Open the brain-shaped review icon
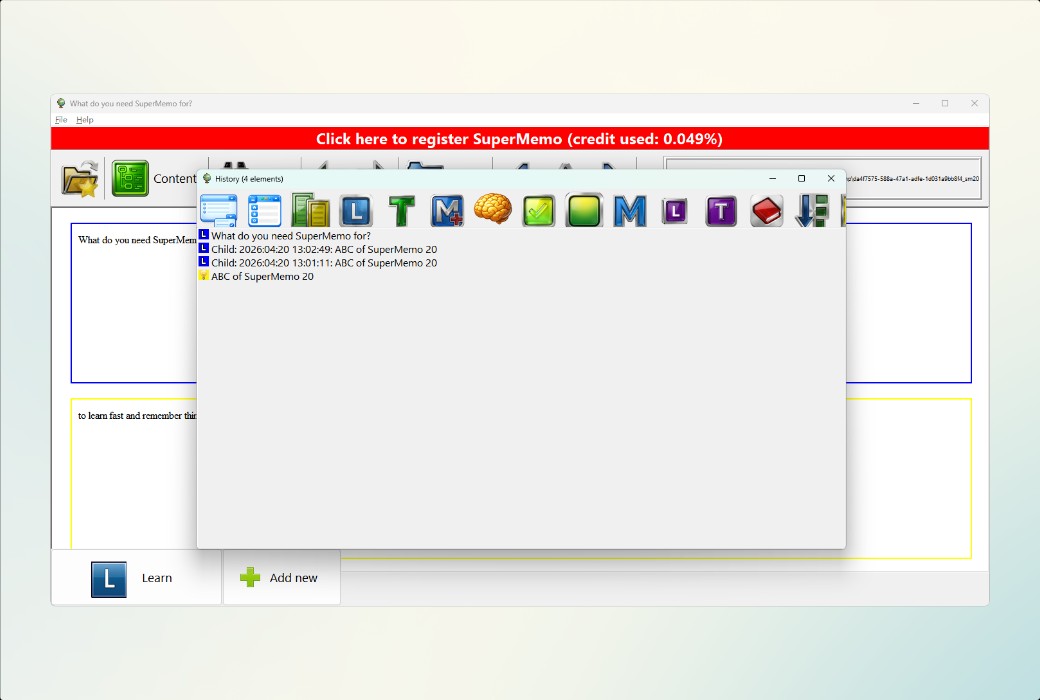Image resolution: width=1040 pixels, height=700 pixels. pyautogui.click(x=493, y=210)
